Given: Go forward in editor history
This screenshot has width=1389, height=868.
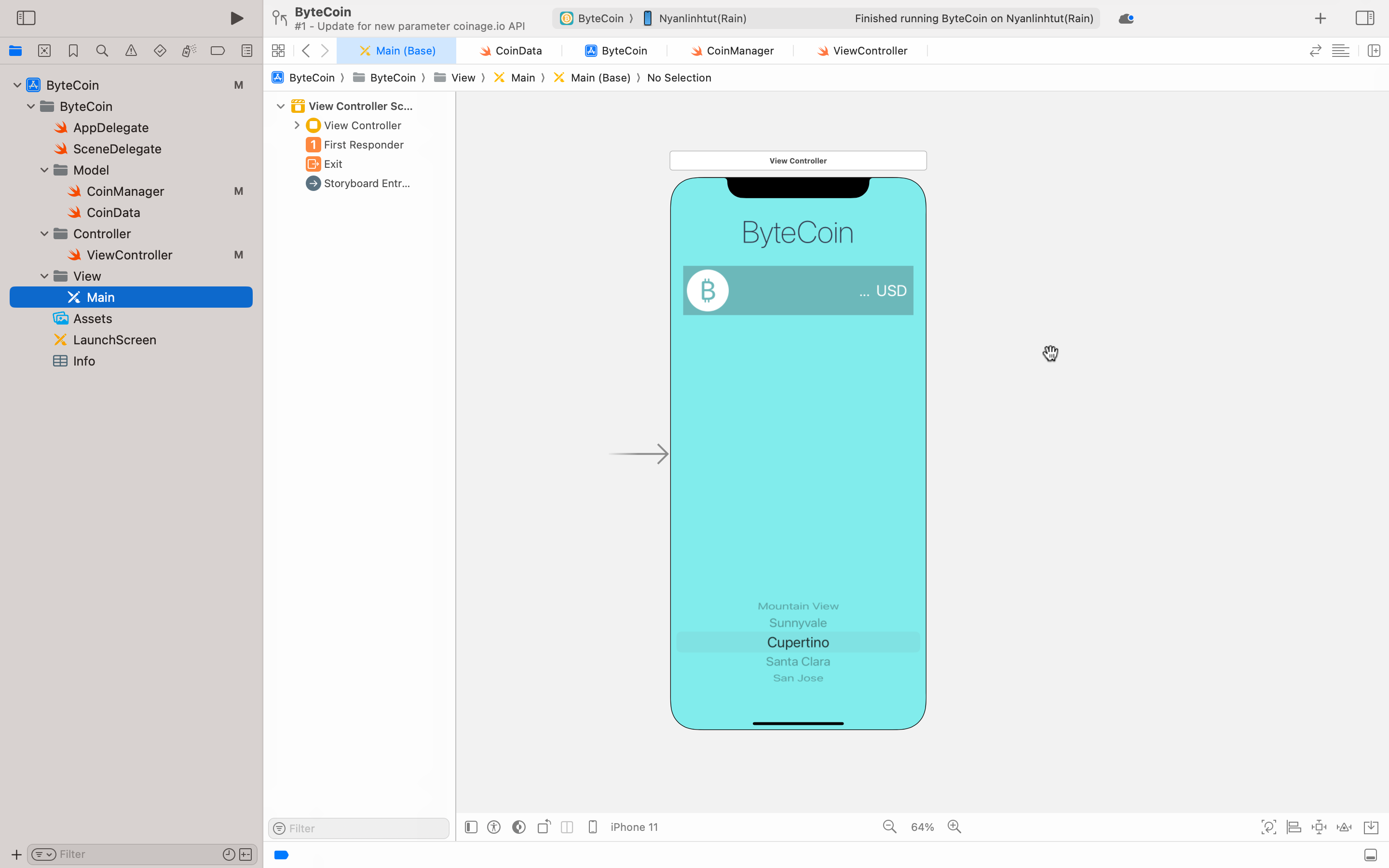Looking at the screenshot, I should [325, 51].
